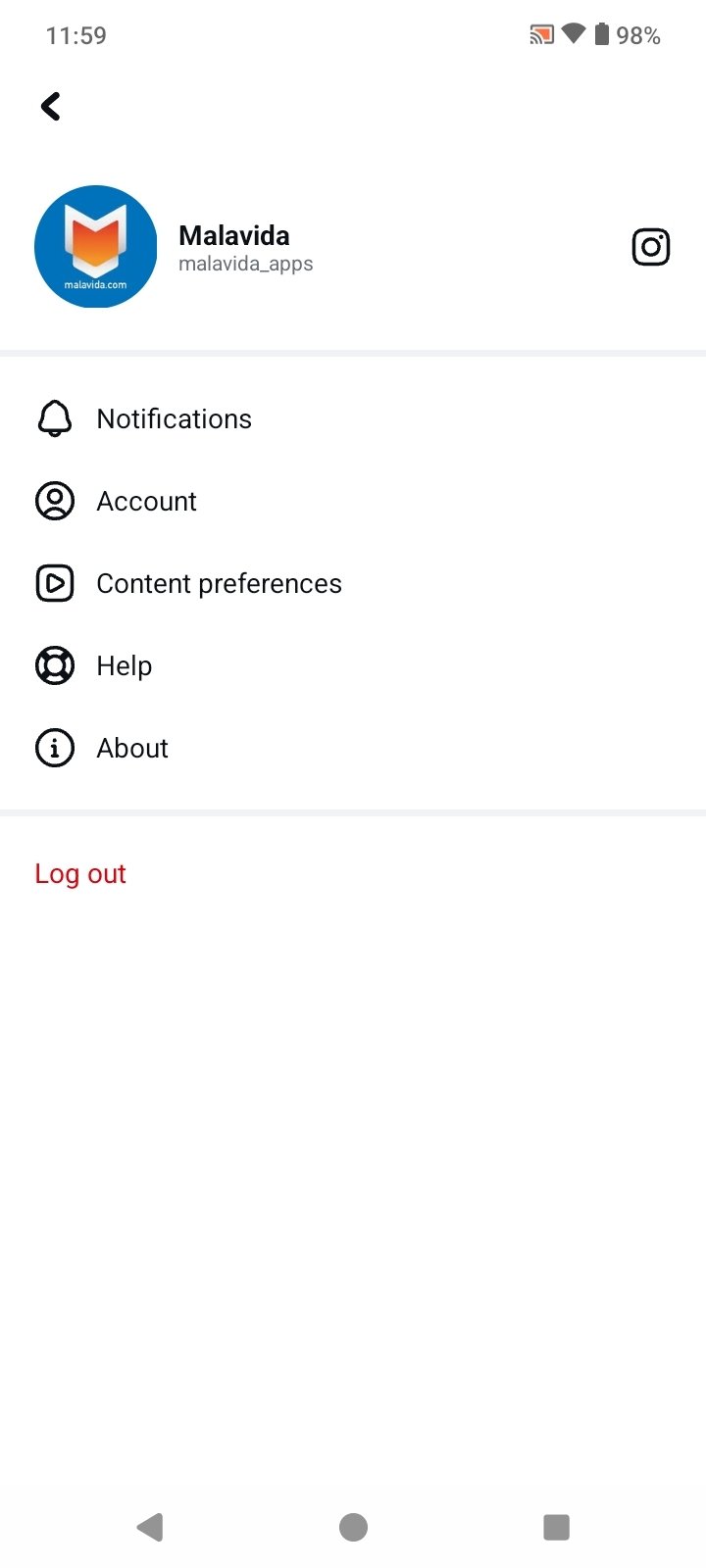Tap the back arrow at the top
This screenshot has height=1568, width=706.
(x=51, y=106)
